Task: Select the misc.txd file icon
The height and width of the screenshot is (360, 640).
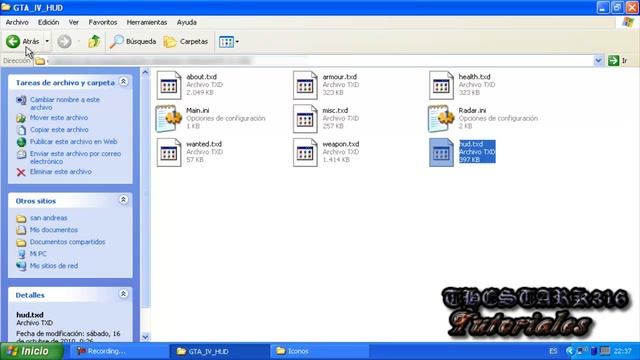Action: coord(305,118)
